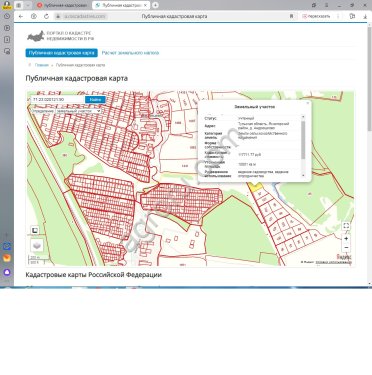The image size is (372, 375).
Task: Expand the tab list chevron near the tabs
Action: point(28,5)
